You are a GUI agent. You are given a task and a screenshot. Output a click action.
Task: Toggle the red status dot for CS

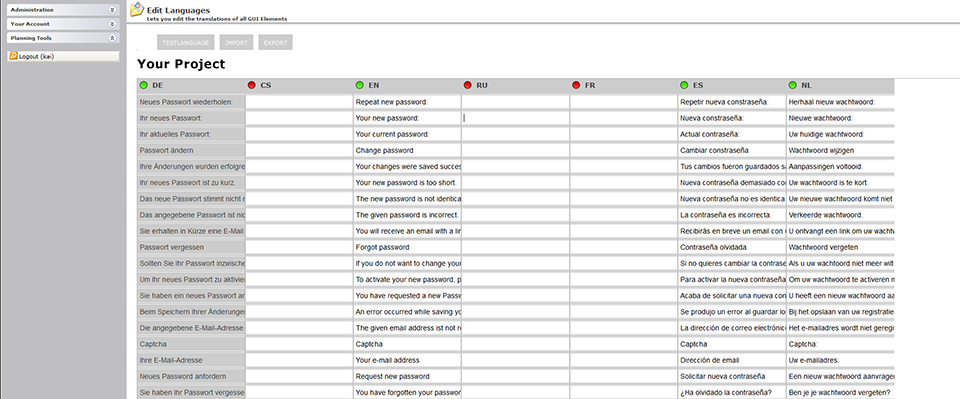coord(252,85)
